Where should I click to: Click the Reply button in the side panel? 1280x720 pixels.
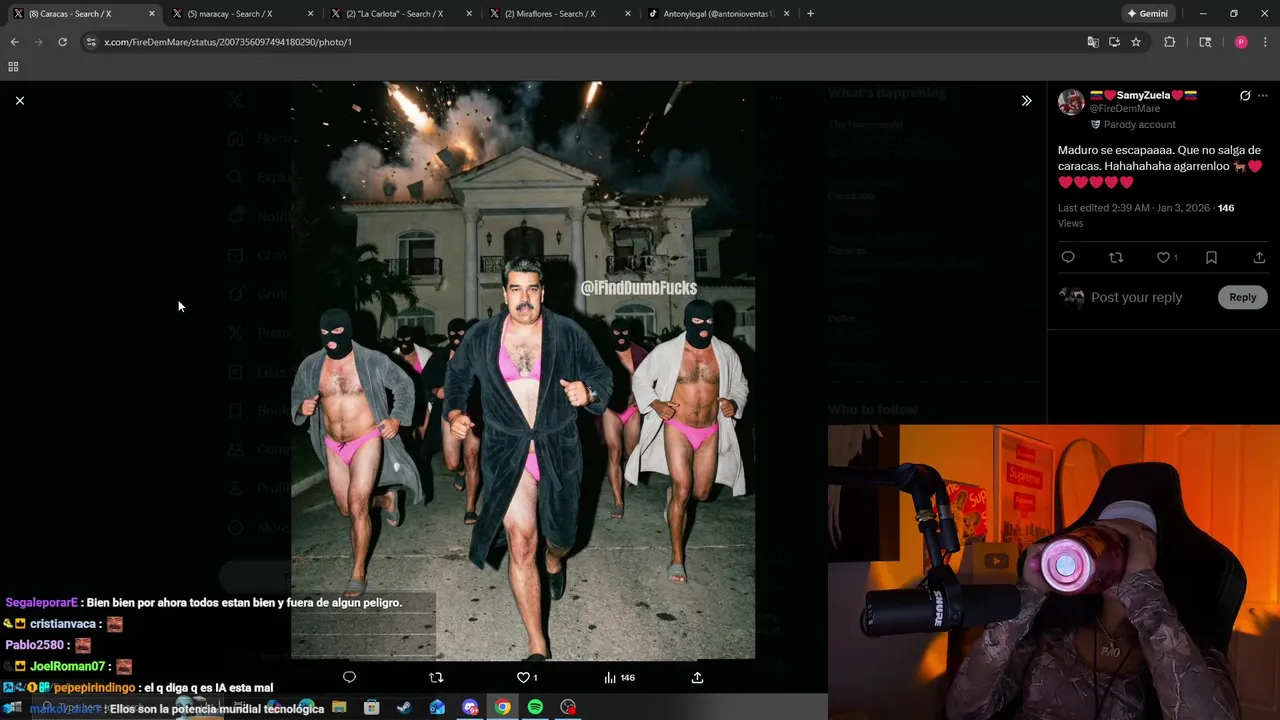coord(1242,297)
